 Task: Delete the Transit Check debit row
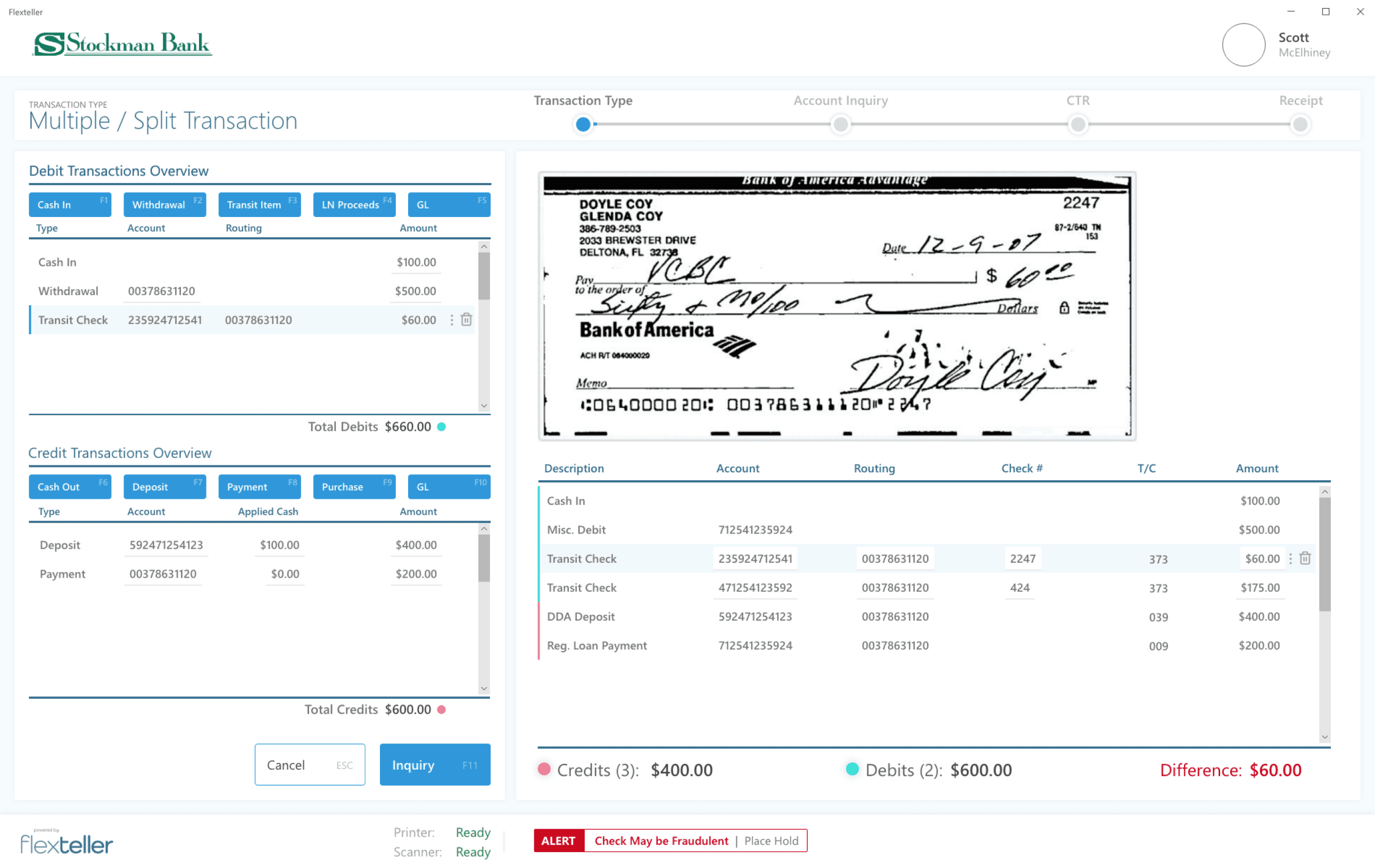pyautogui.click(x=466, y=320)
